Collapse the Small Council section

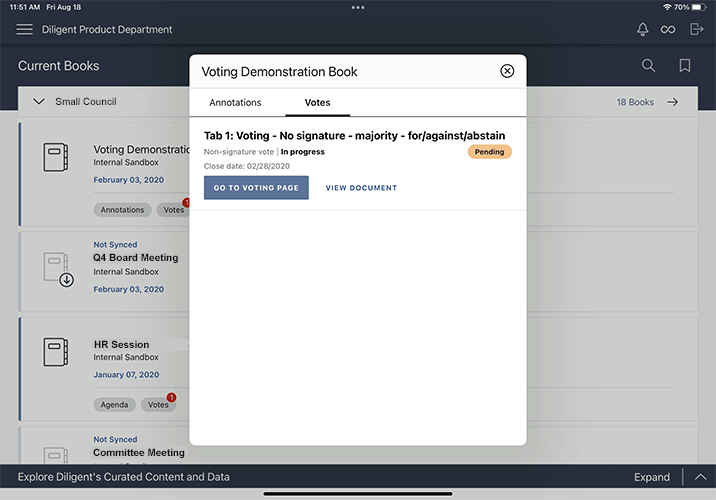pos(39,102)
